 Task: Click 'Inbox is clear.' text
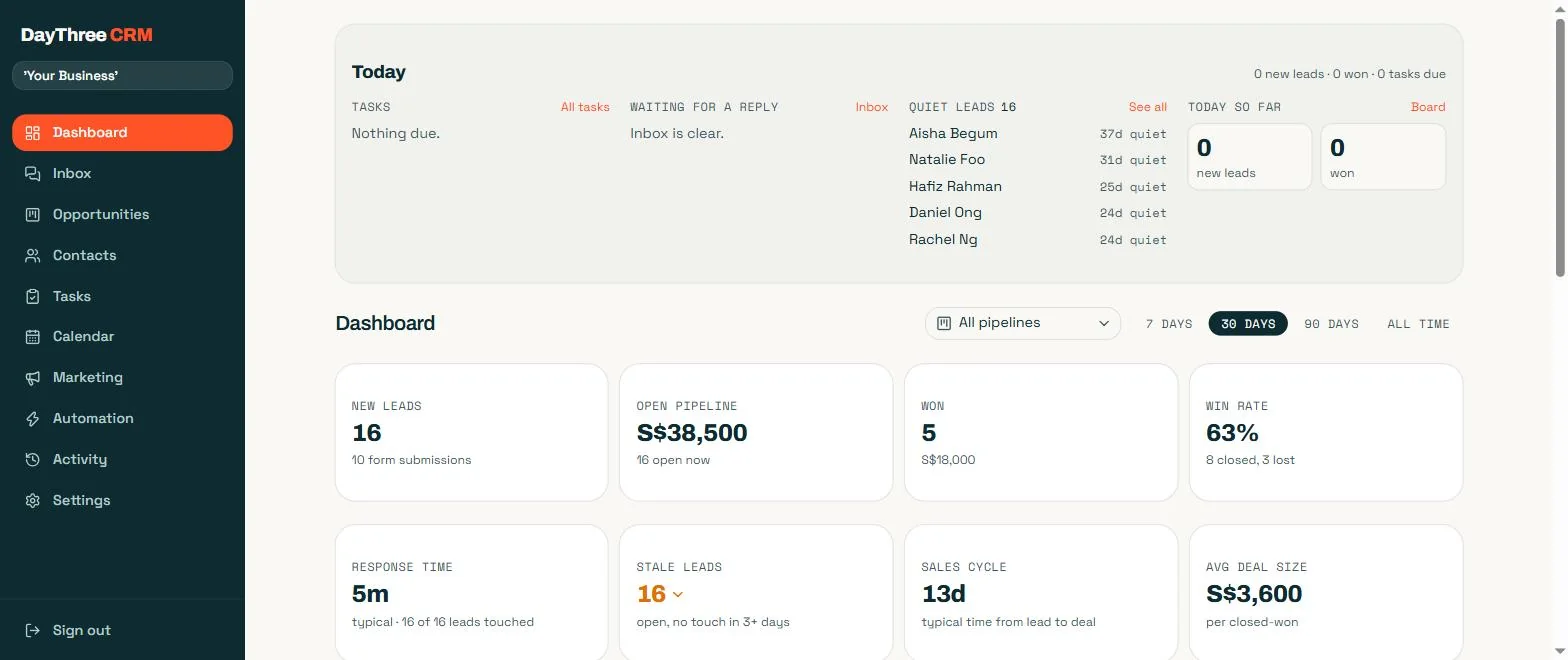(677, 134)
